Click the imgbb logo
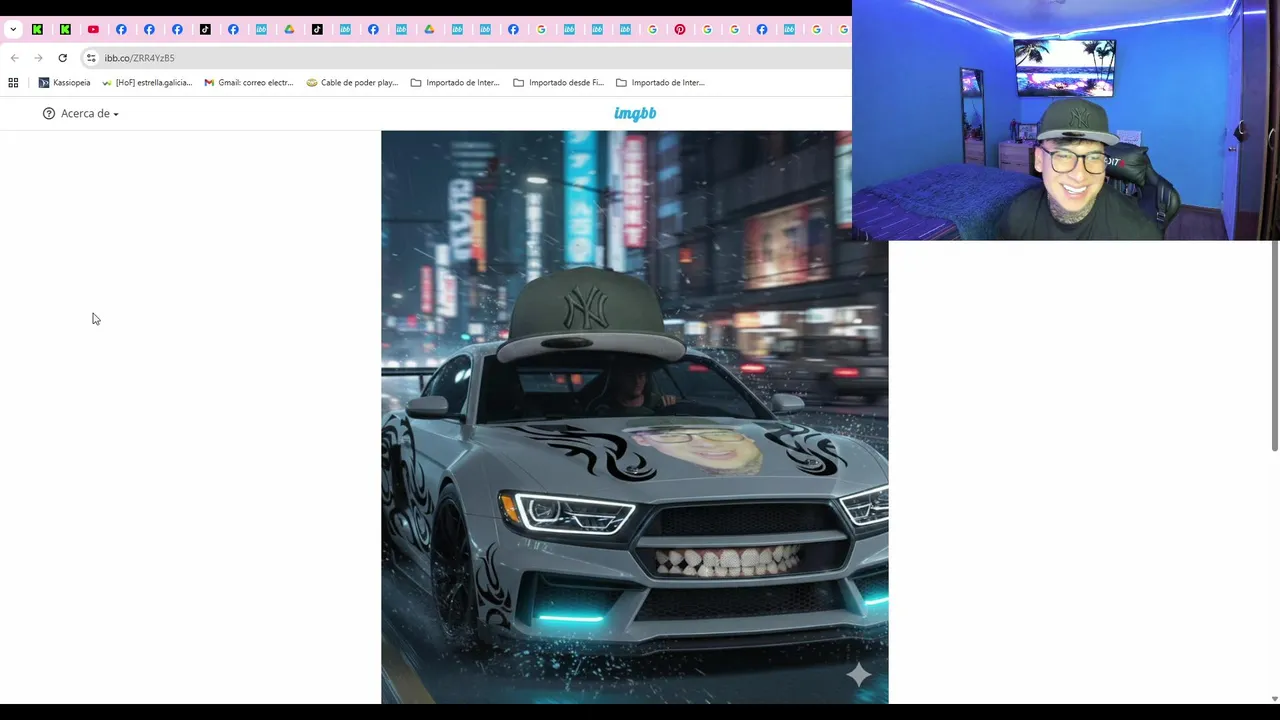The image size is (1280, 720). 635,114
